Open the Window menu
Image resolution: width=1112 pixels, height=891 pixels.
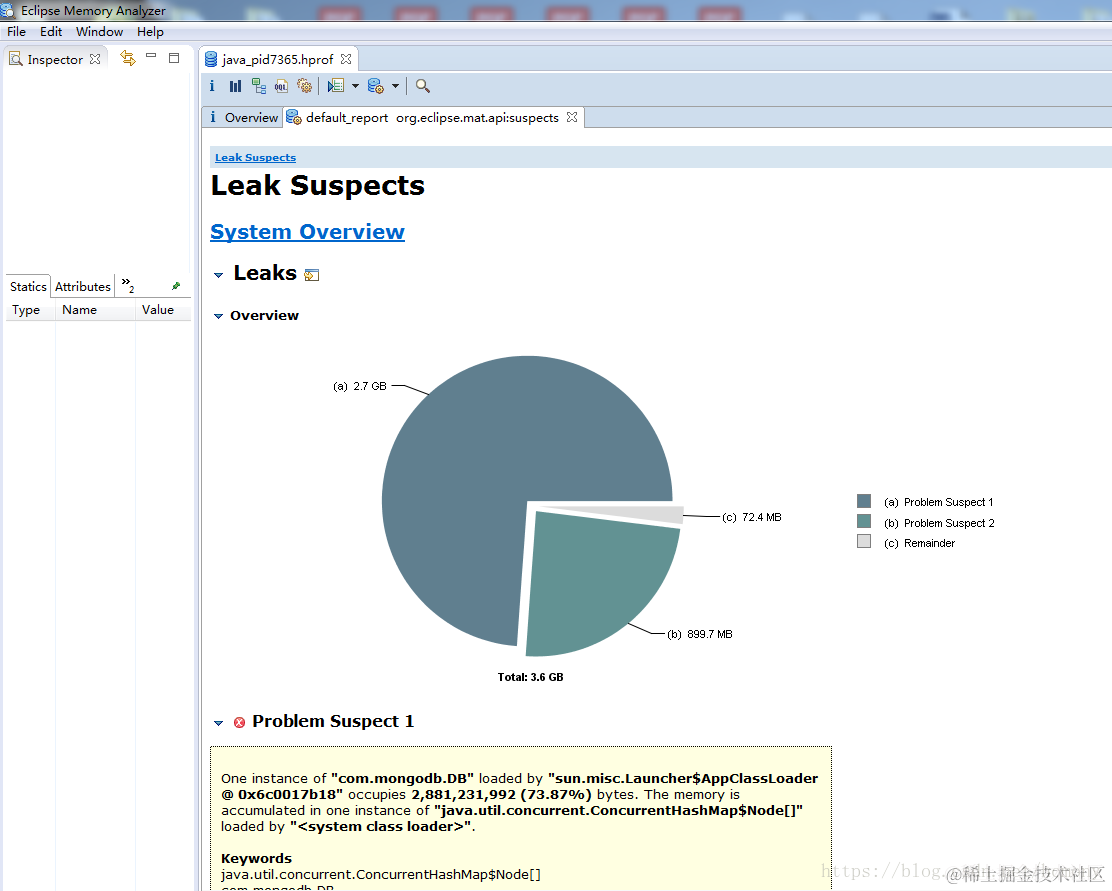[x=99, y=32]
